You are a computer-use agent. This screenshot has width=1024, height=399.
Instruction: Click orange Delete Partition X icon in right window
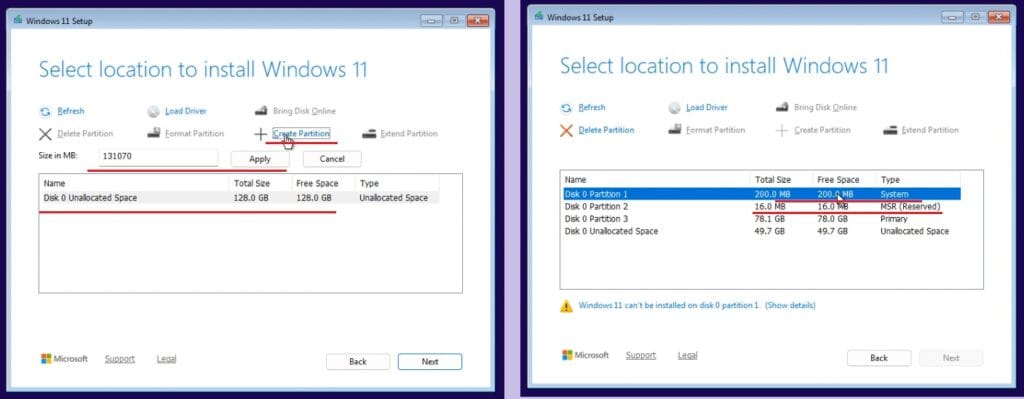tap(566, 131)
